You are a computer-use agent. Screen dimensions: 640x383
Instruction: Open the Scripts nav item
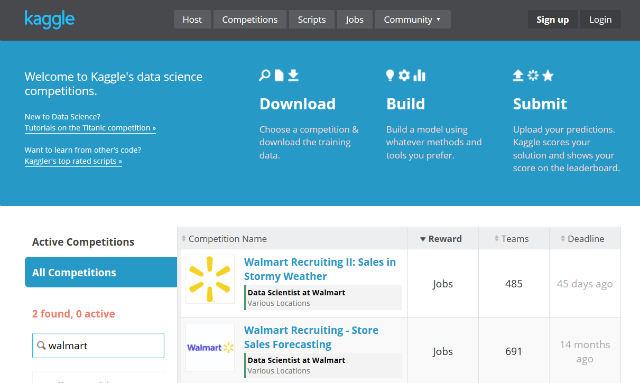pos(312,20)
